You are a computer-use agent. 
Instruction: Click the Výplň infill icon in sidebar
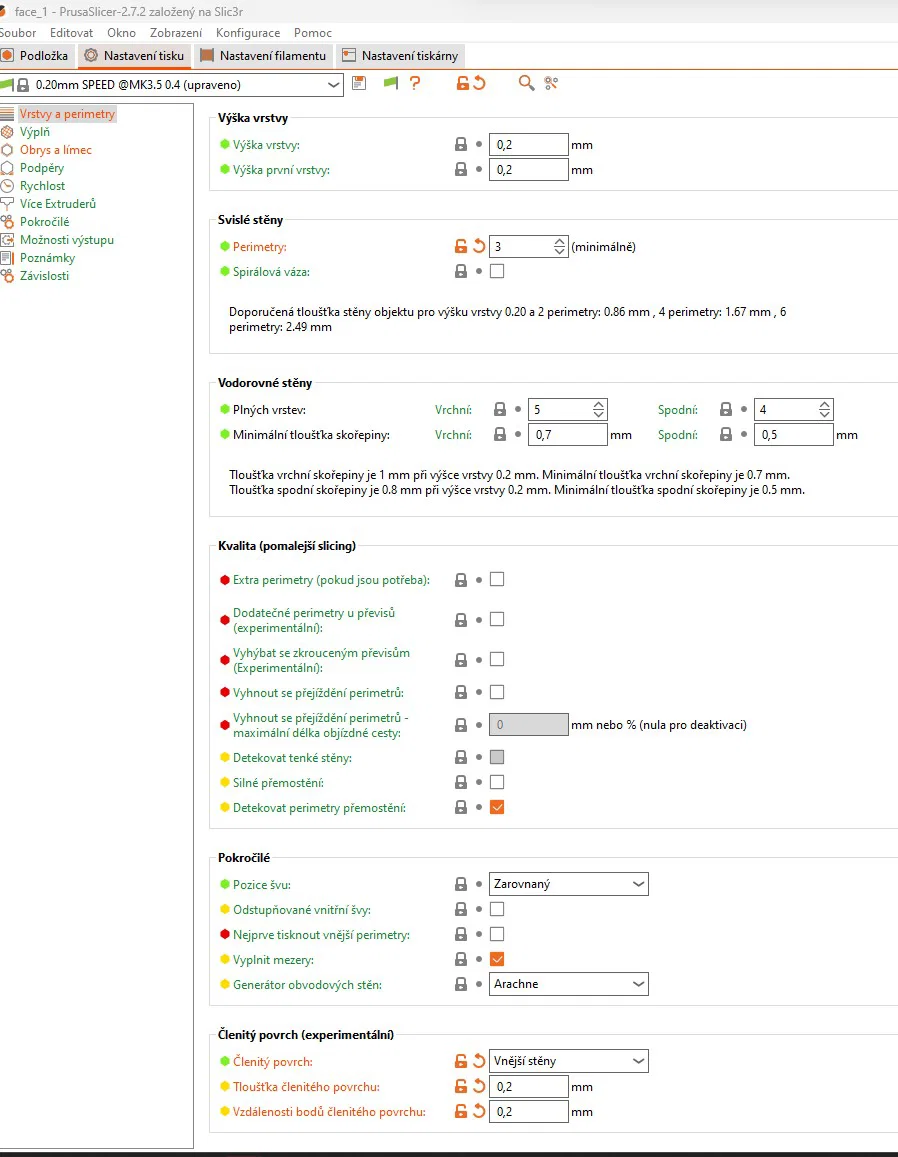click(x=7, y=132)
